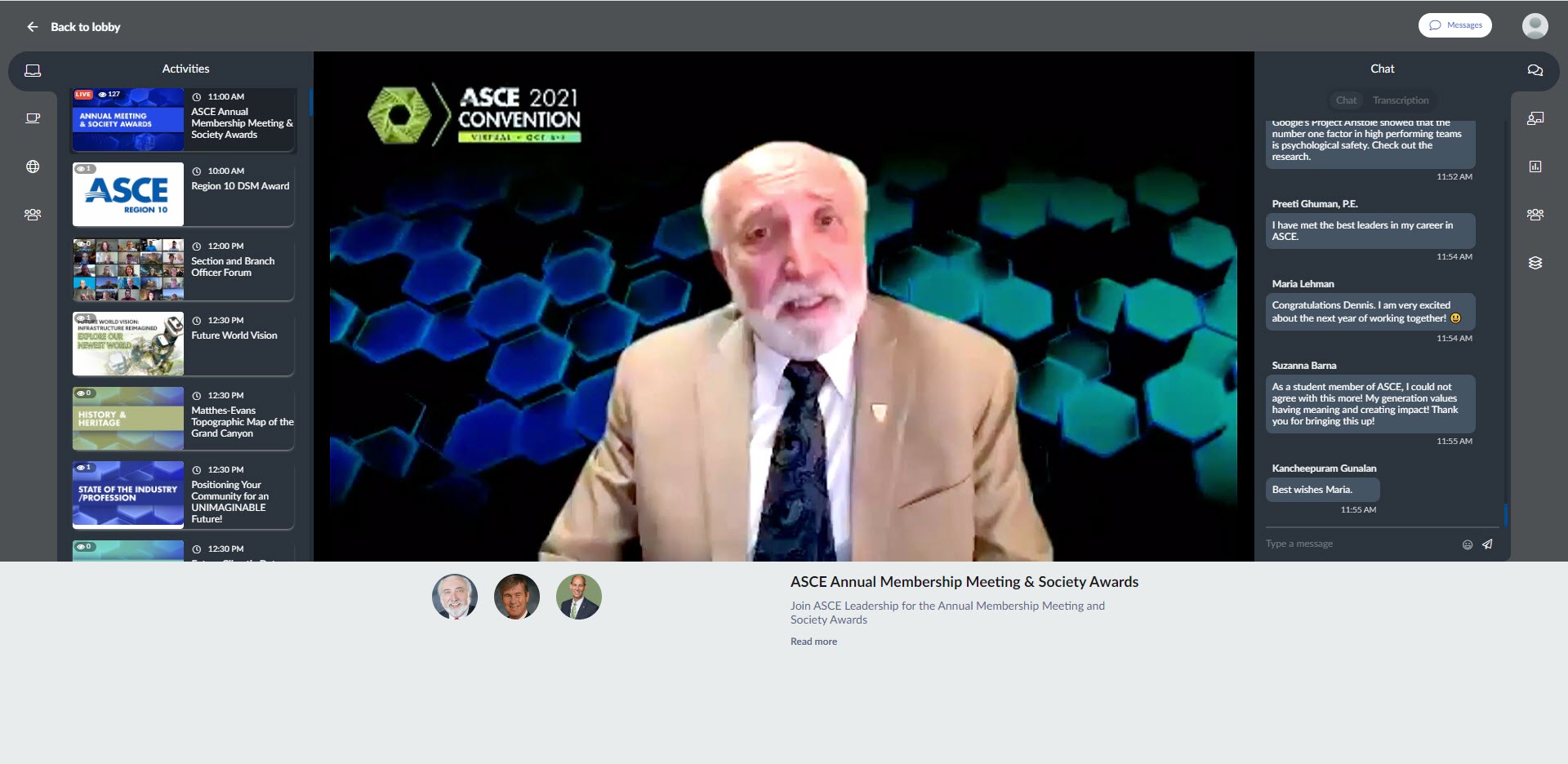
Task: Click the Type a message input field
Action: [x=1347, y=543]
